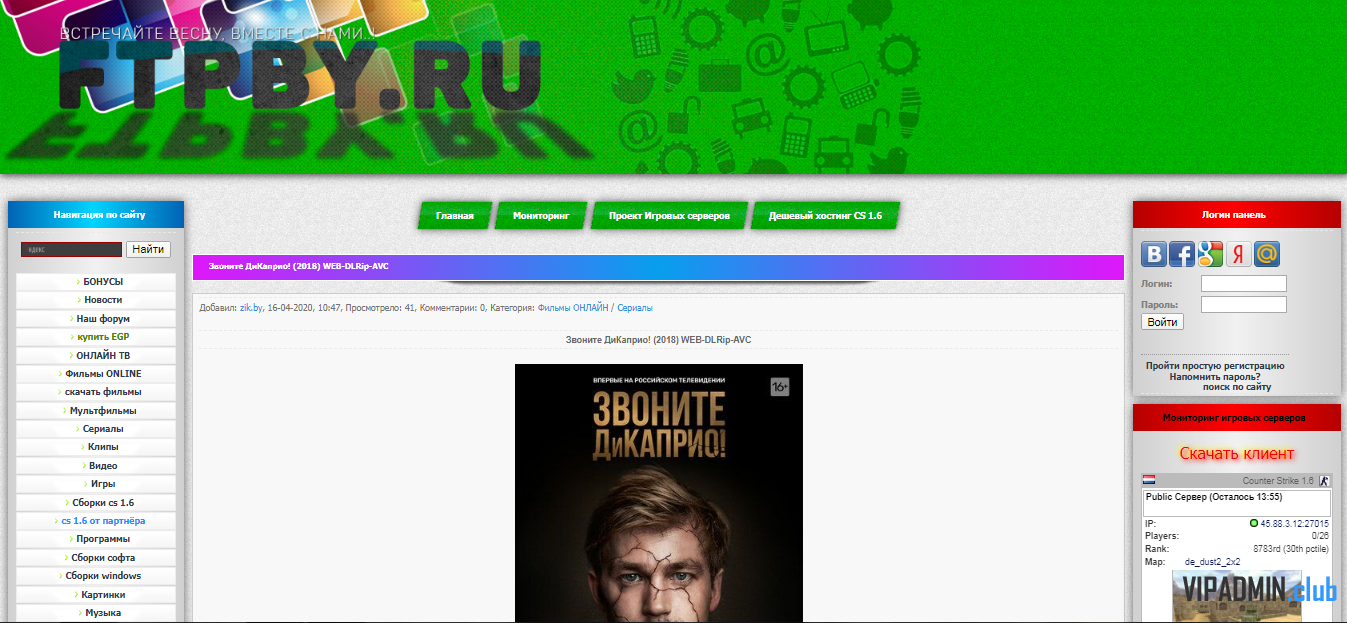
Task: Open Игры sidebar link
Action: click(x=96, y=484)
